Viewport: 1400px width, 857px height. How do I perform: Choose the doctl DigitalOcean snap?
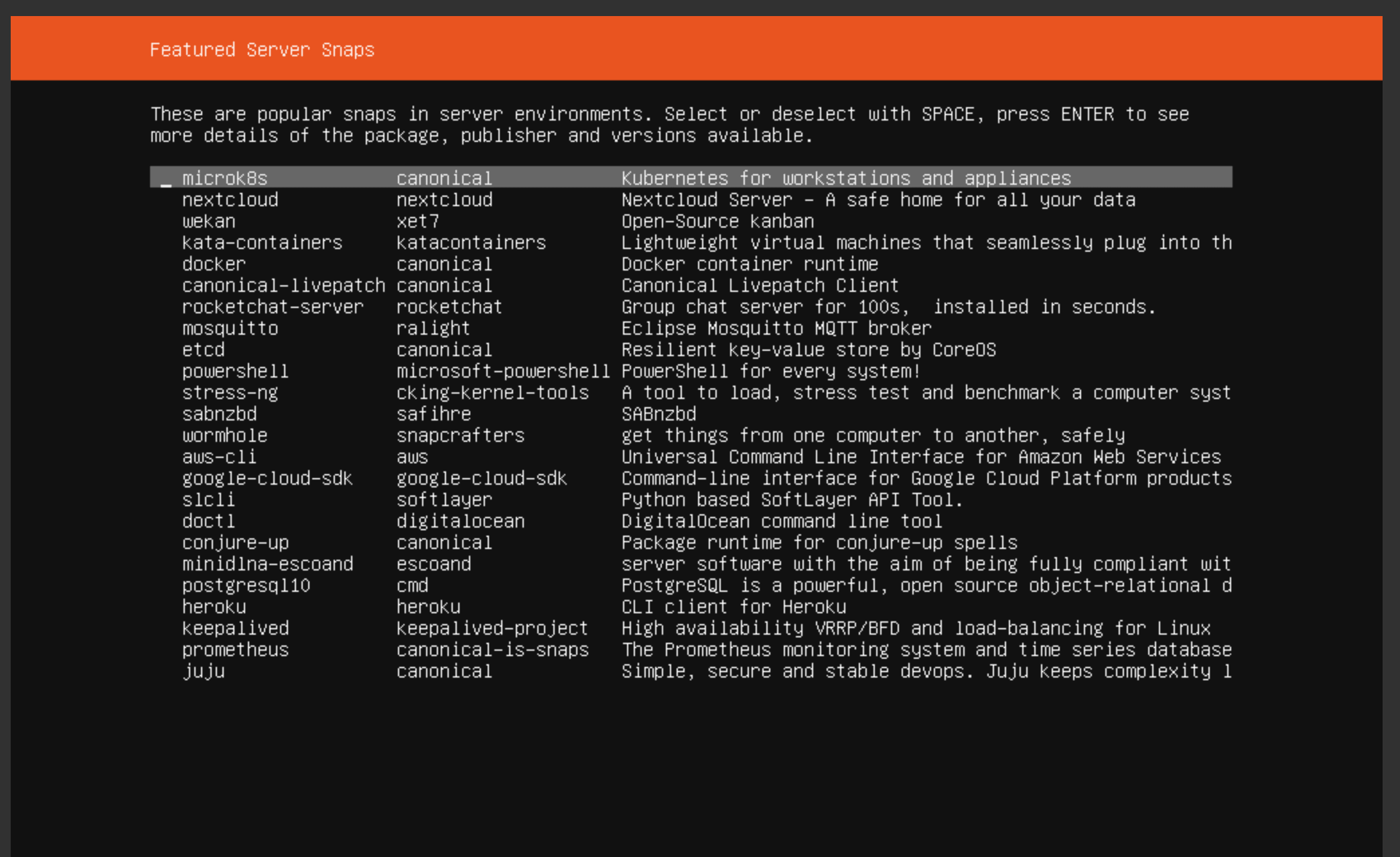click(208, 521)
